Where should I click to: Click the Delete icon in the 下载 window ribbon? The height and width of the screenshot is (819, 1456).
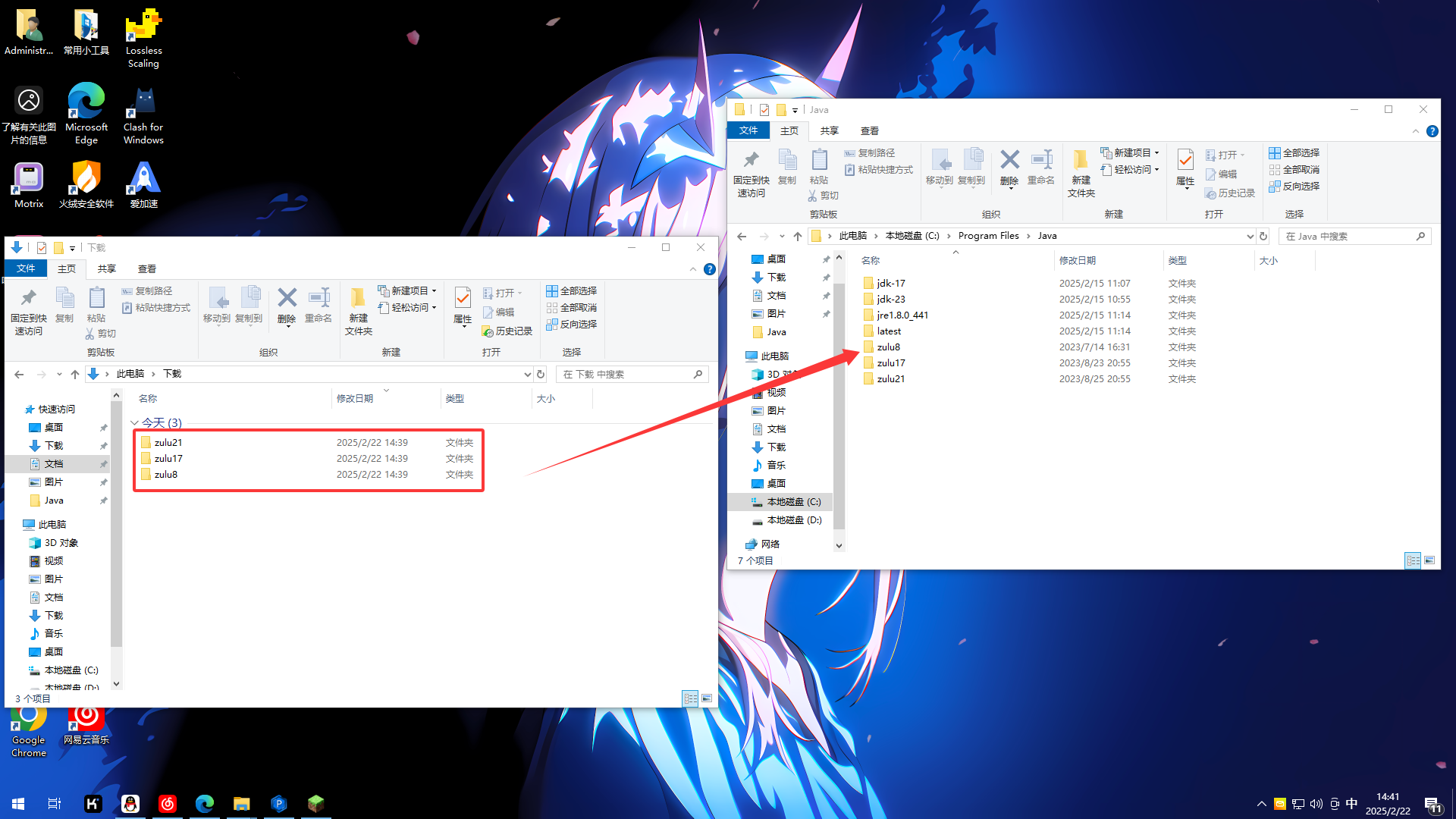point(287,306)
